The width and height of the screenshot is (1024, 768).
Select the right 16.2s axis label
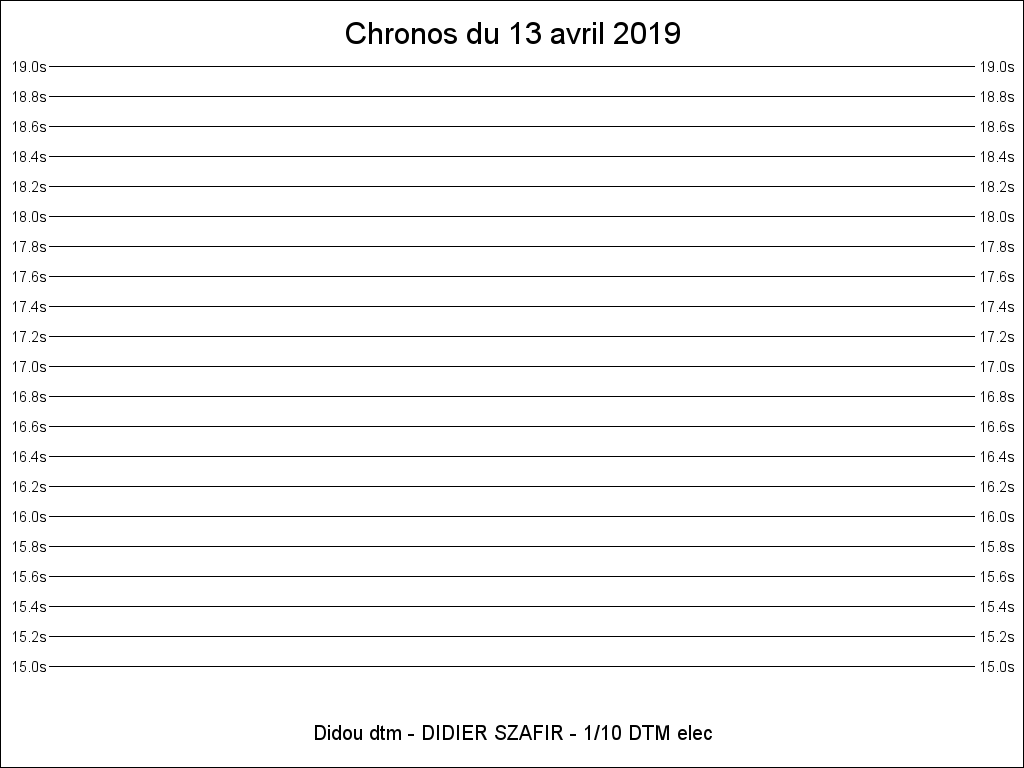click(x=997, y=487)
